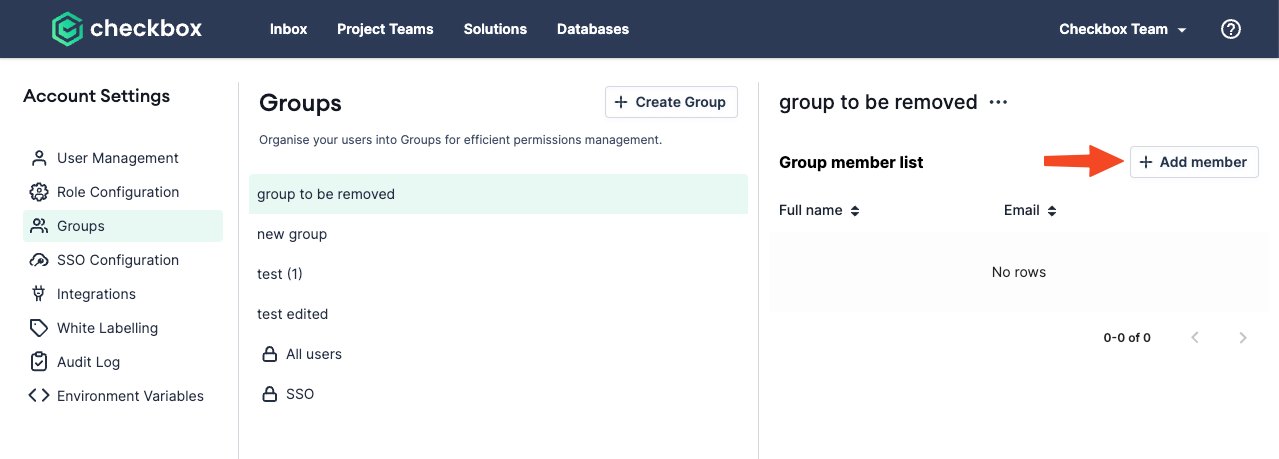Sort by Email column arrows
1279x459 pixels.
click(x=1052, y=211)
